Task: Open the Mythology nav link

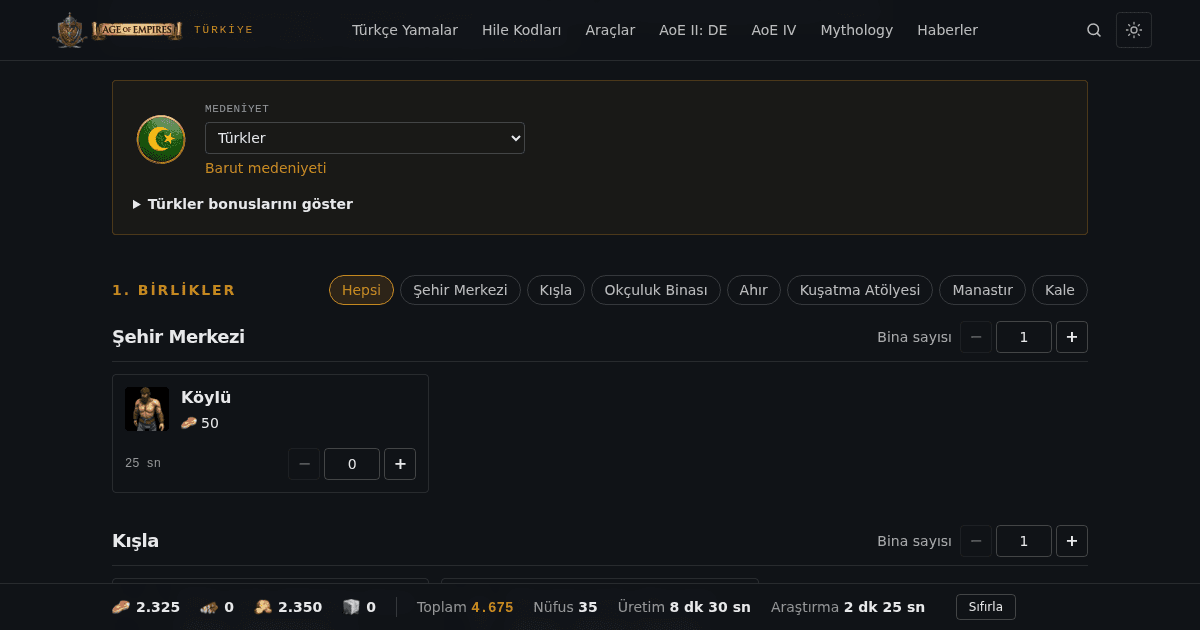Action: coord(857,30)
